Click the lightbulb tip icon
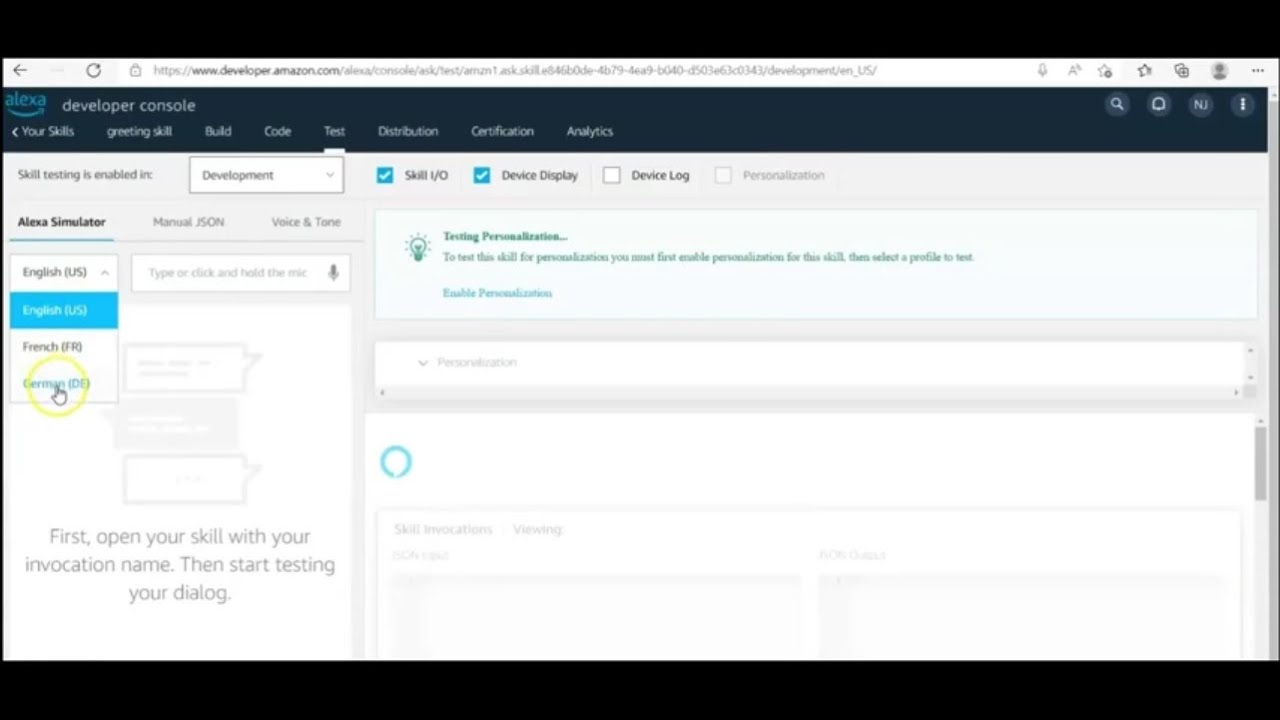 pyautogui.click(x=418, y=247)
